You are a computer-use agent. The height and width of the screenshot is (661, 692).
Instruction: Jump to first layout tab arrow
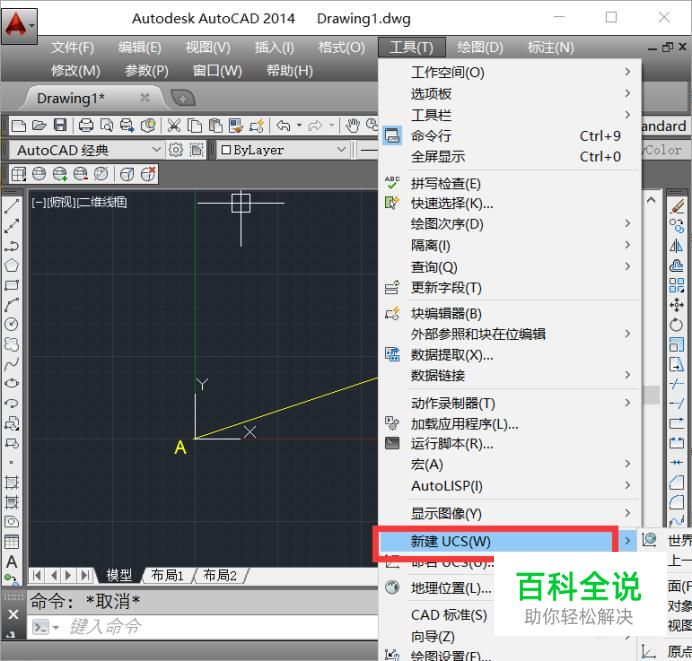pyautogui.click(x=38, y=575)
